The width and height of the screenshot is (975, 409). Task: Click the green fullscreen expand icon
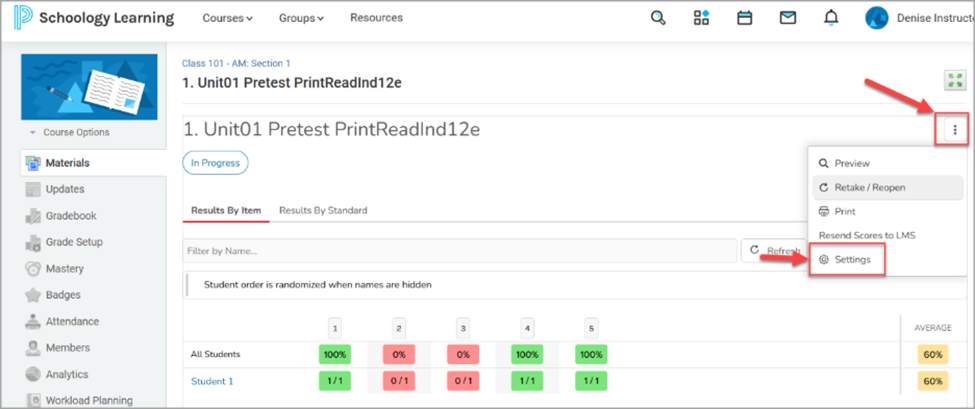[955, 82]
